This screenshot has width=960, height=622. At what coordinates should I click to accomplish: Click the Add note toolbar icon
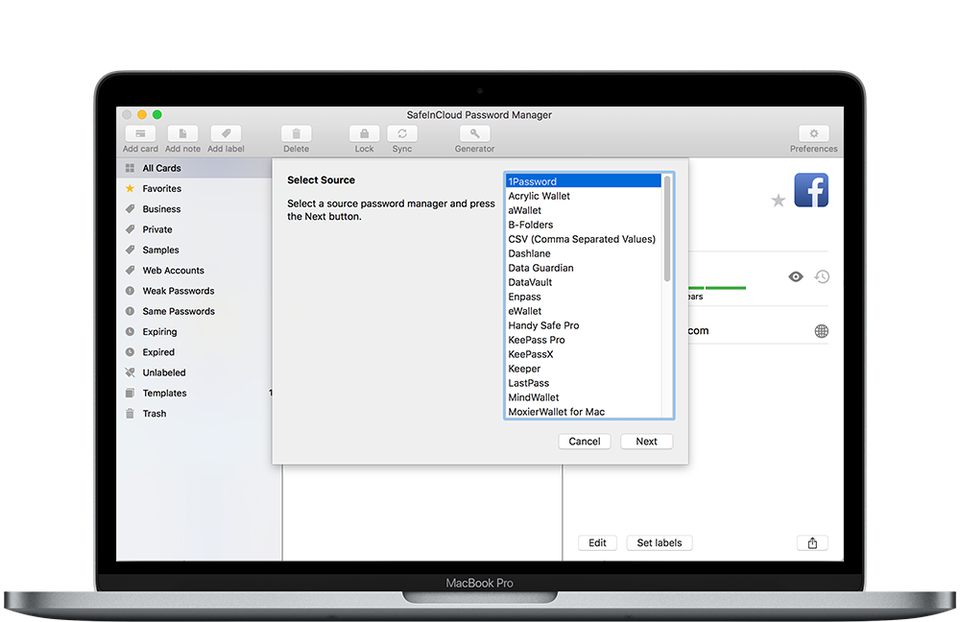coord(182,133)
